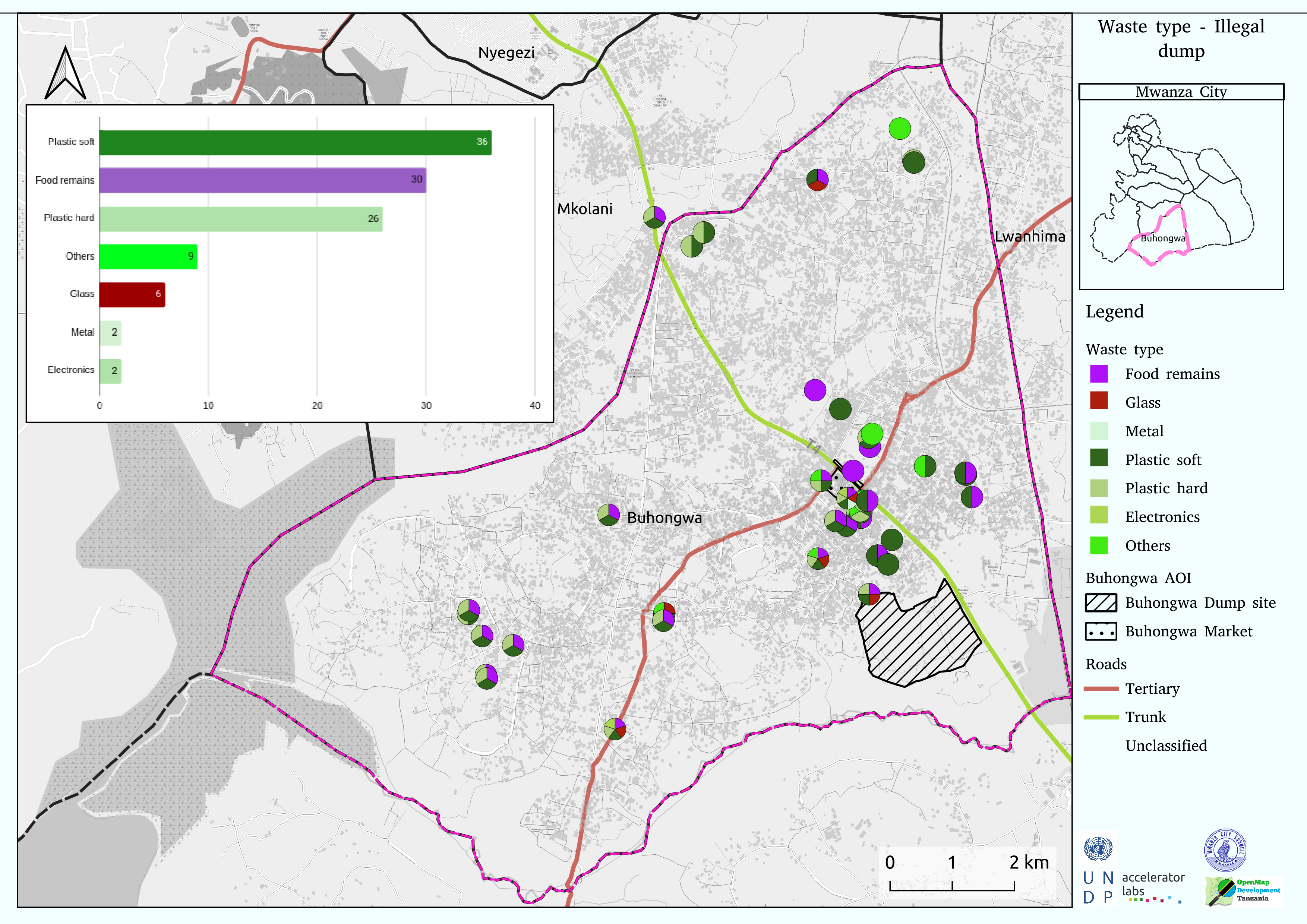Click the accelerator labs logo text

pyautogui.click(x=1153, y=884)
